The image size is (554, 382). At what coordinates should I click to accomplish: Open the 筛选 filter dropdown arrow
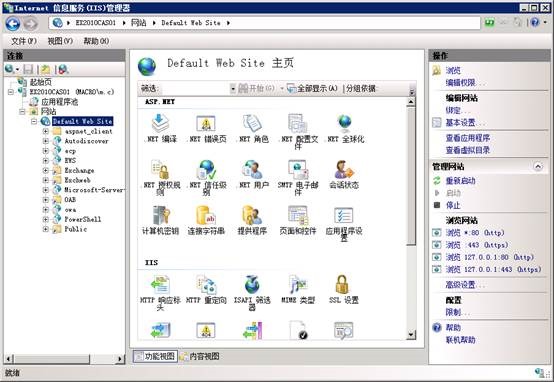click(233, 88)
